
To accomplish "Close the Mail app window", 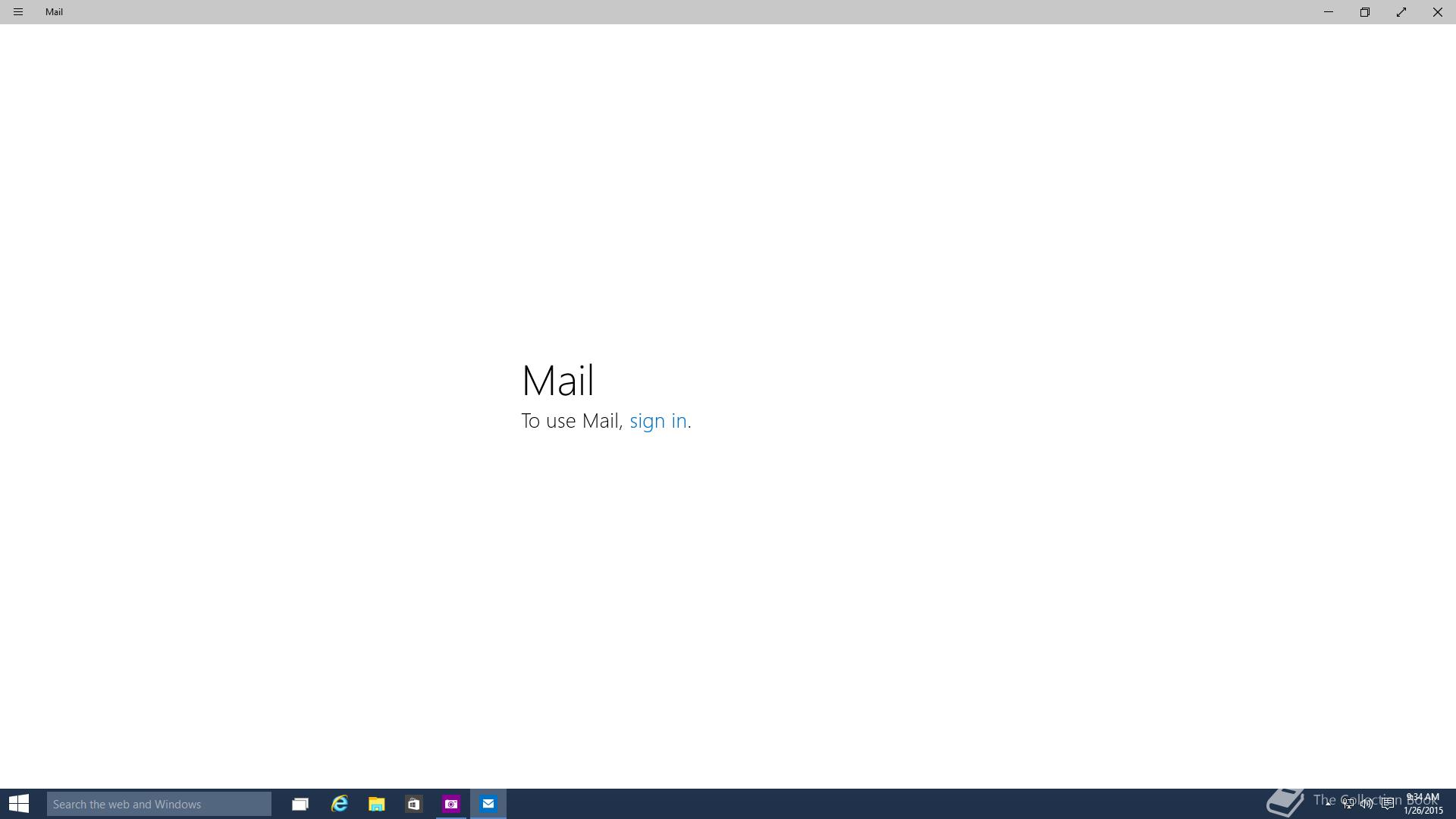I will pyautogui.click(x=1438, y=12).
